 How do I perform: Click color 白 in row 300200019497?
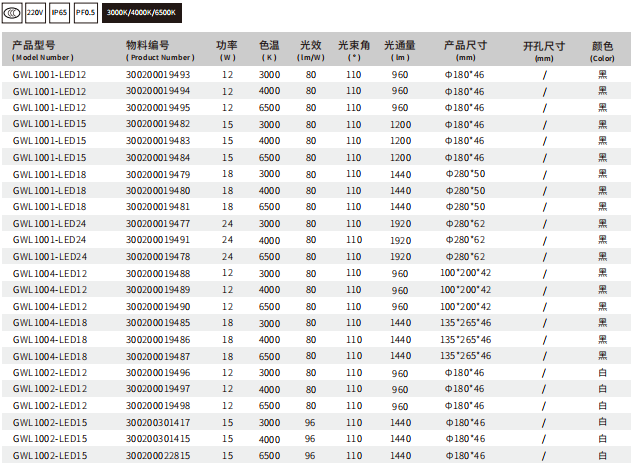603,389
